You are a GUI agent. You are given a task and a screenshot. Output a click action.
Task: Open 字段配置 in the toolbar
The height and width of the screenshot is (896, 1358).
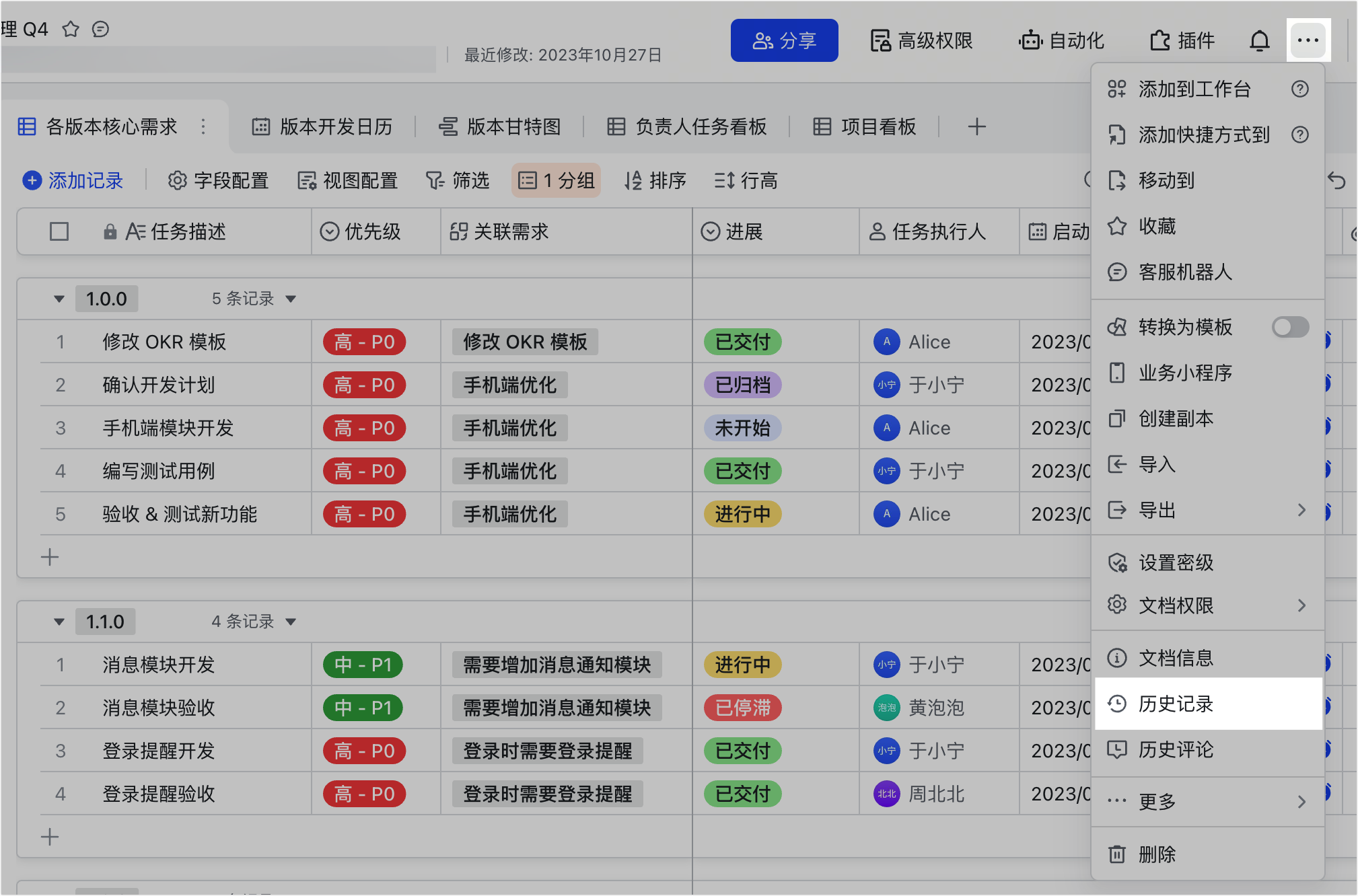point(217,180)
